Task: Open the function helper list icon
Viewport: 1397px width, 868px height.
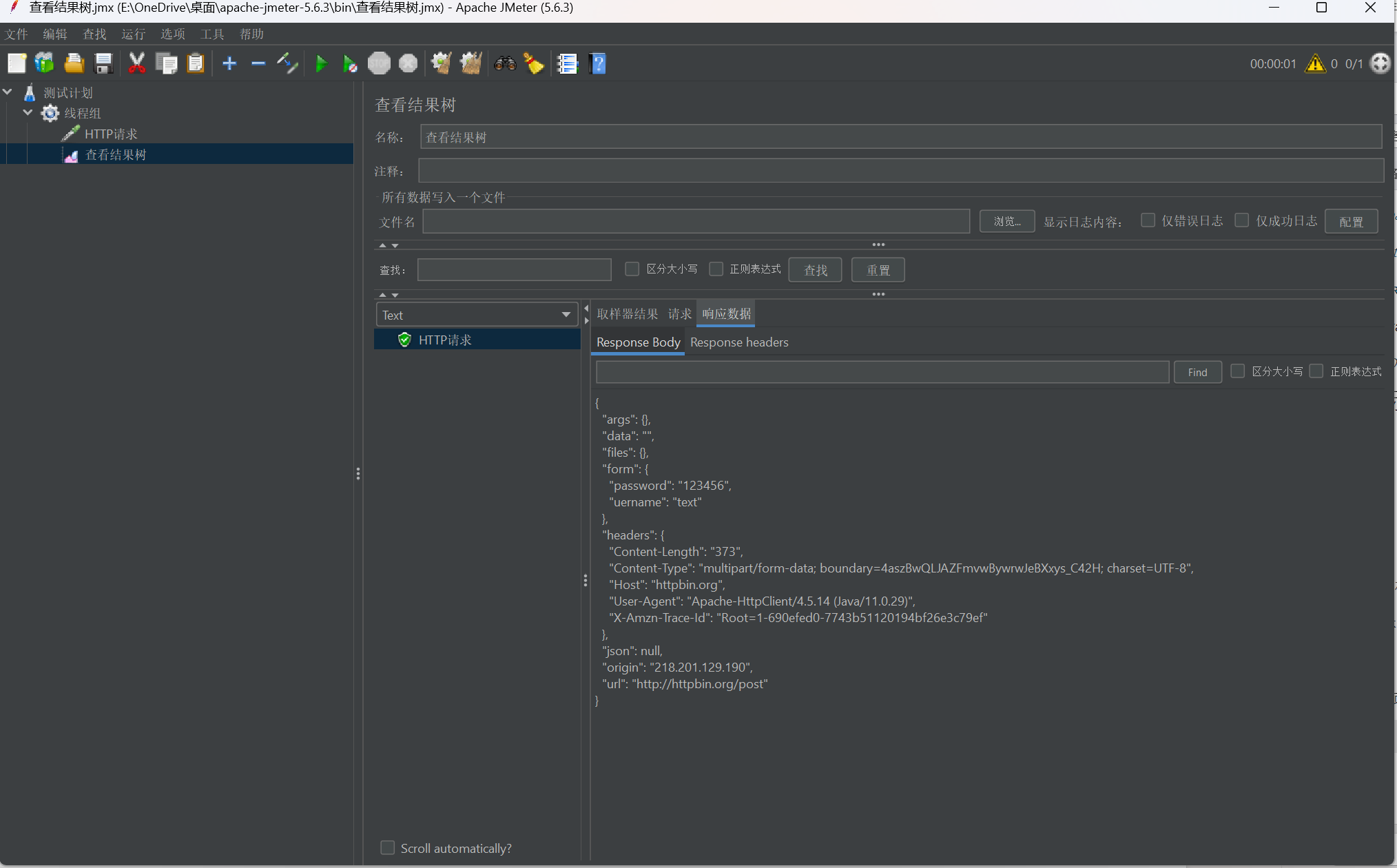Action: pyautogui.click(x=568, y=64)
